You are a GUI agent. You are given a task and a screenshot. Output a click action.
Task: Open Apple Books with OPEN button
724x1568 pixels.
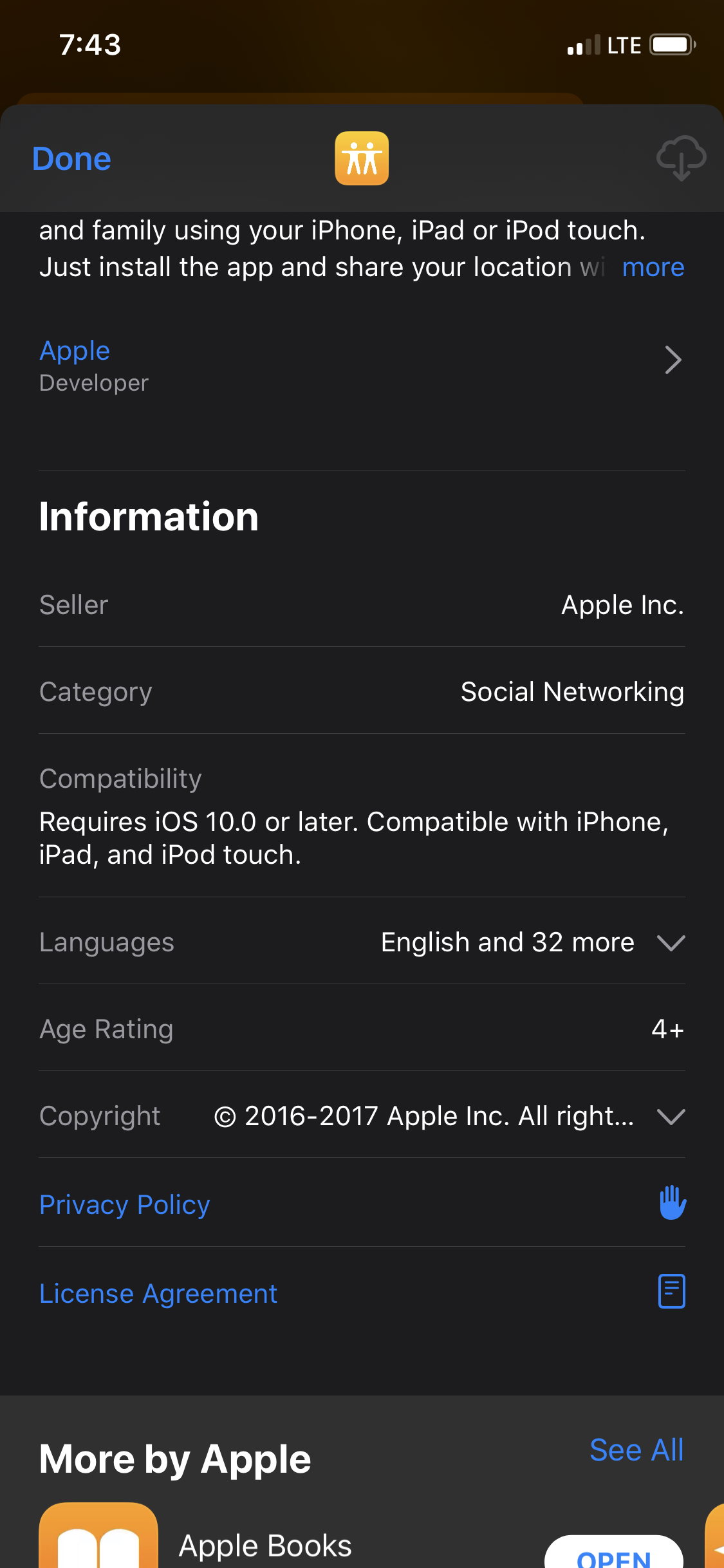(x=614, y=1553)
